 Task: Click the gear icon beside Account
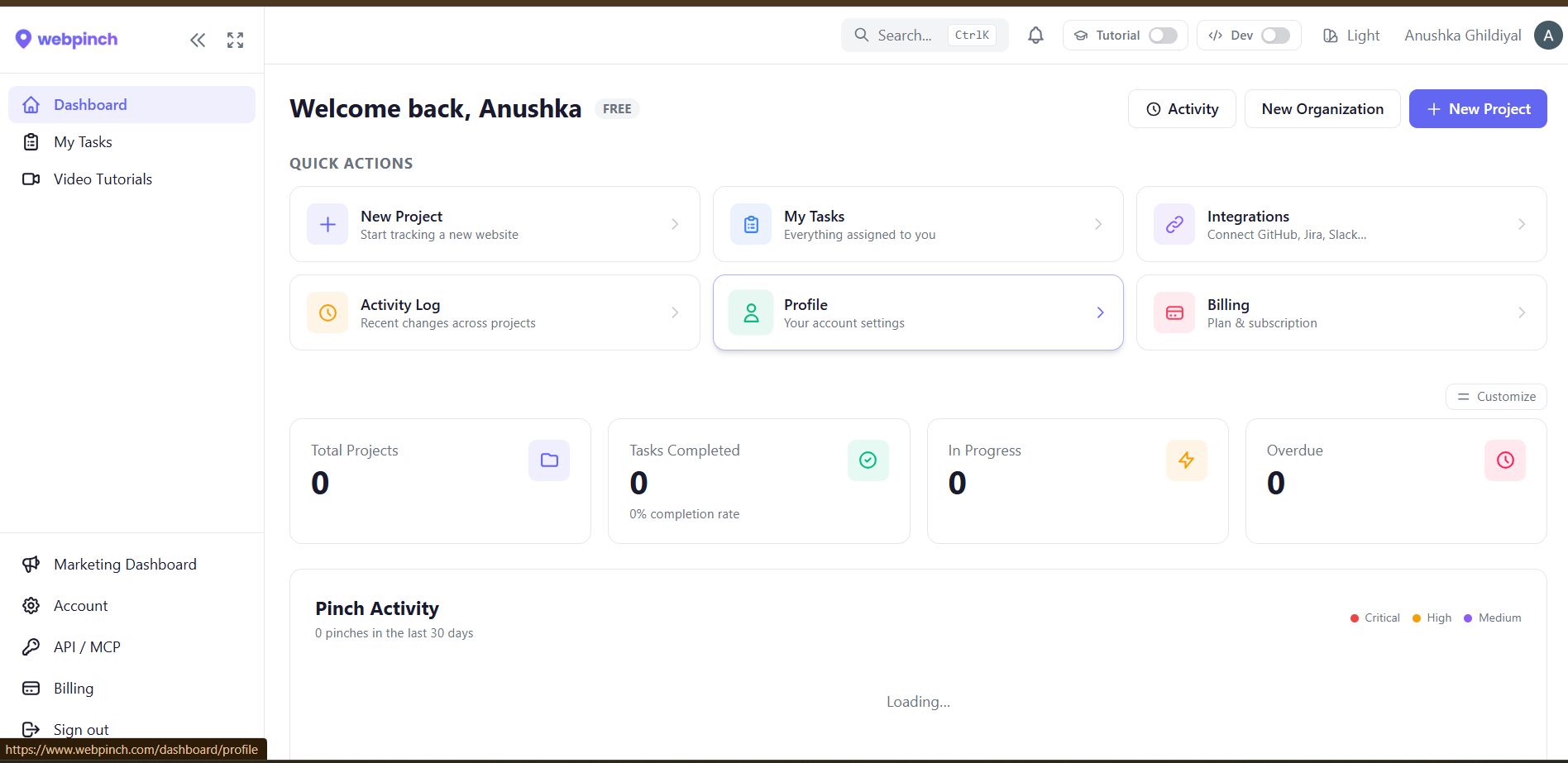[31, 606]
